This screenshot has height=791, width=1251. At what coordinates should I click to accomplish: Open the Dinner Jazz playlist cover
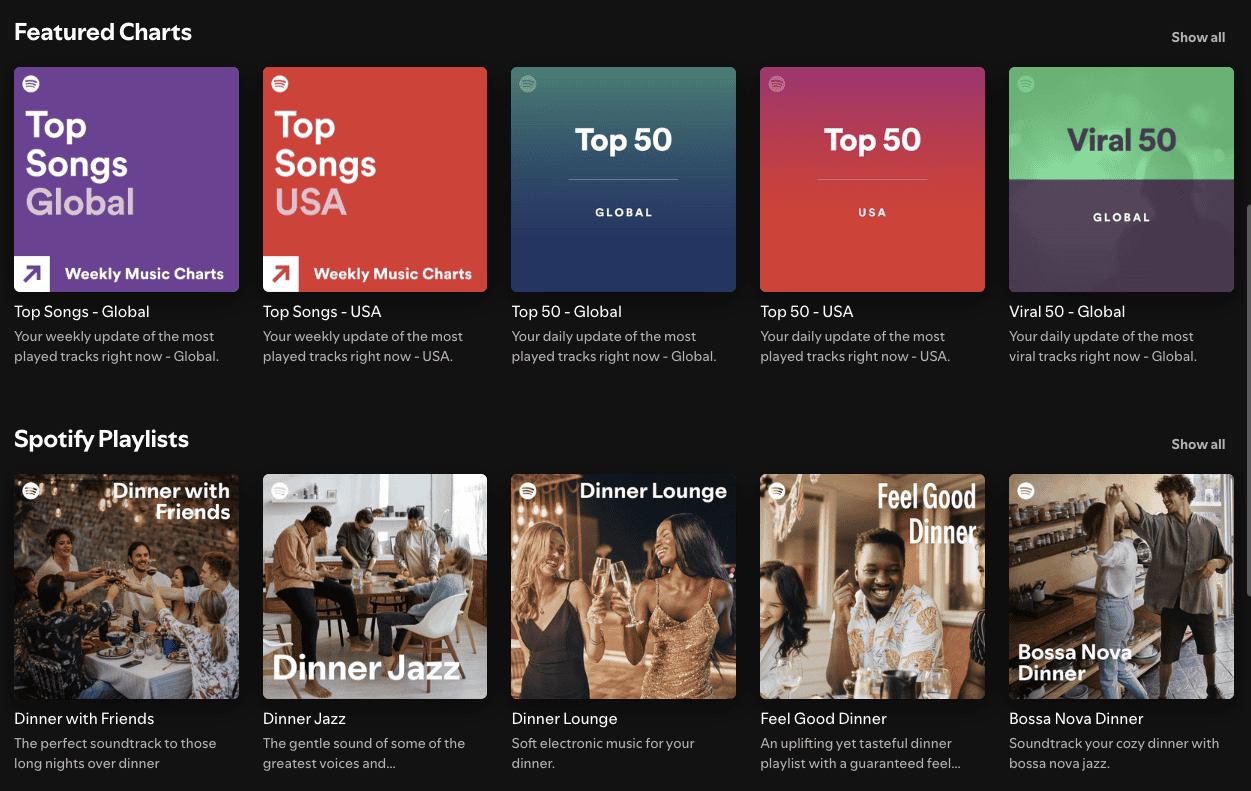click(x=374, y=586)
